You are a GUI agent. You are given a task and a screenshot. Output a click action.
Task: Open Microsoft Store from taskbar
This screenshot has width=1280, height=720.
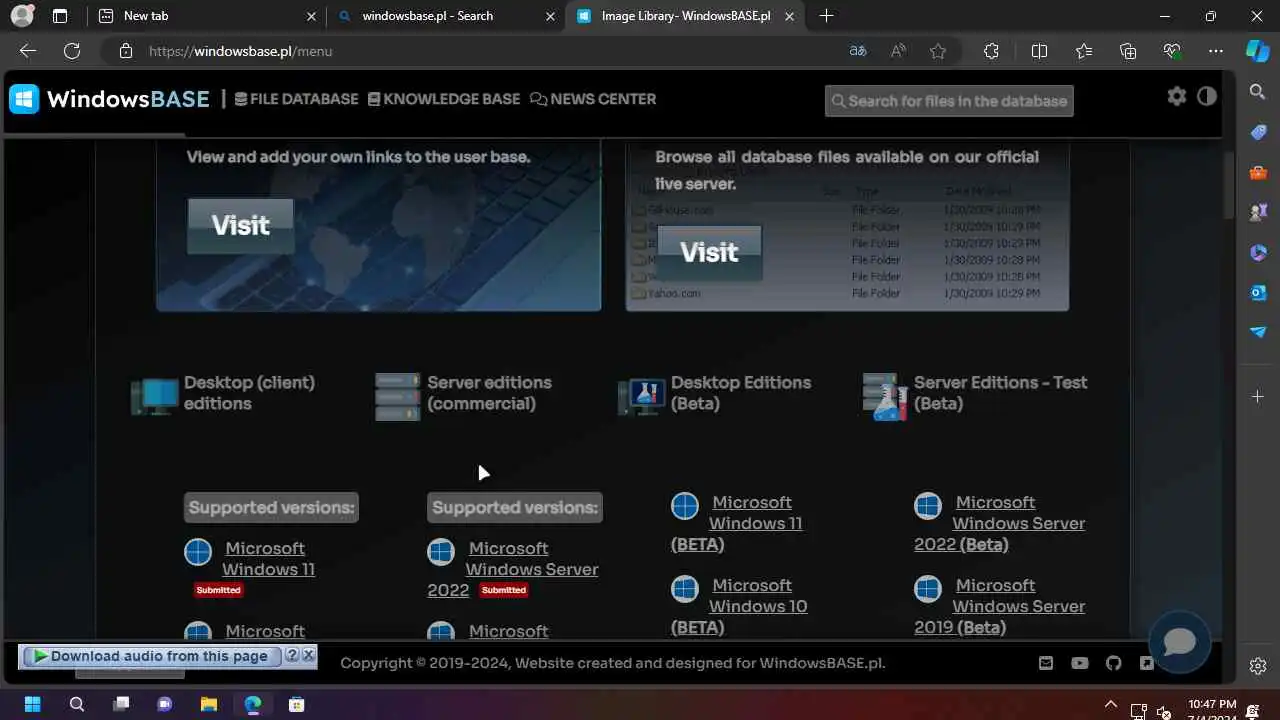(297, 704)
